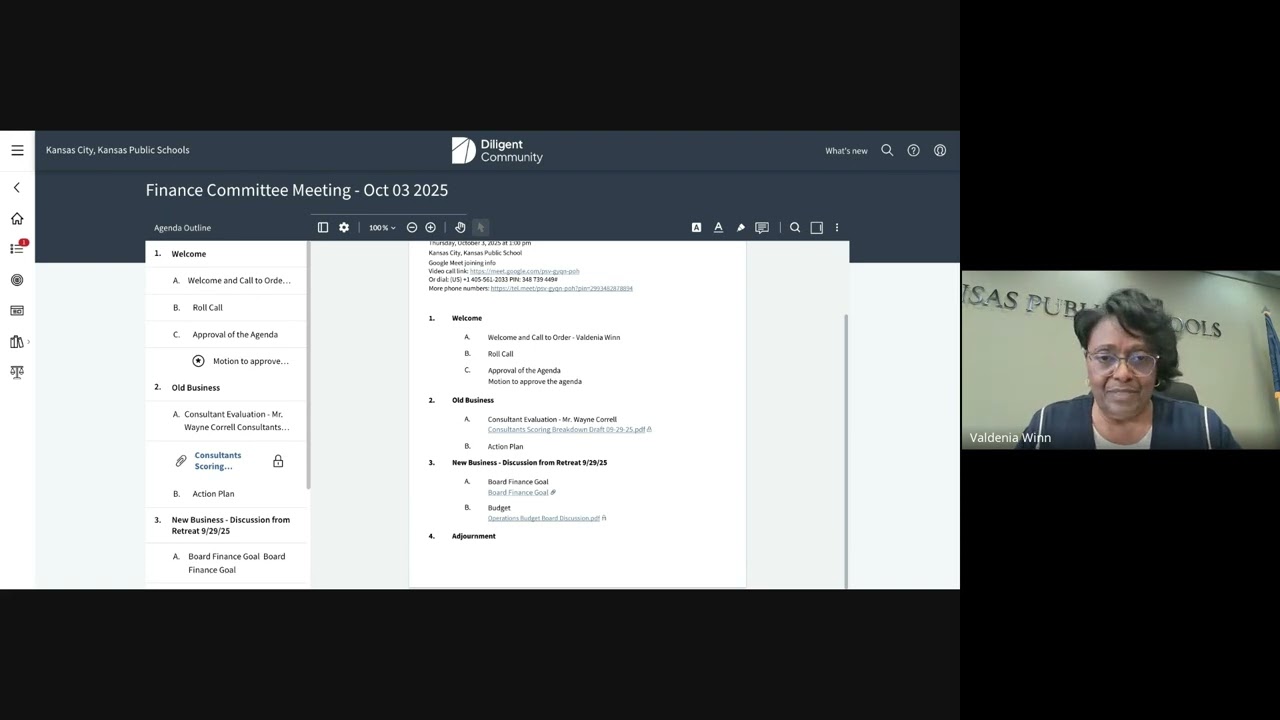Viewport: 1280px width, 720px height.
Task: Open the Board Finance Goal document link
Action: [x=518, y=493]
